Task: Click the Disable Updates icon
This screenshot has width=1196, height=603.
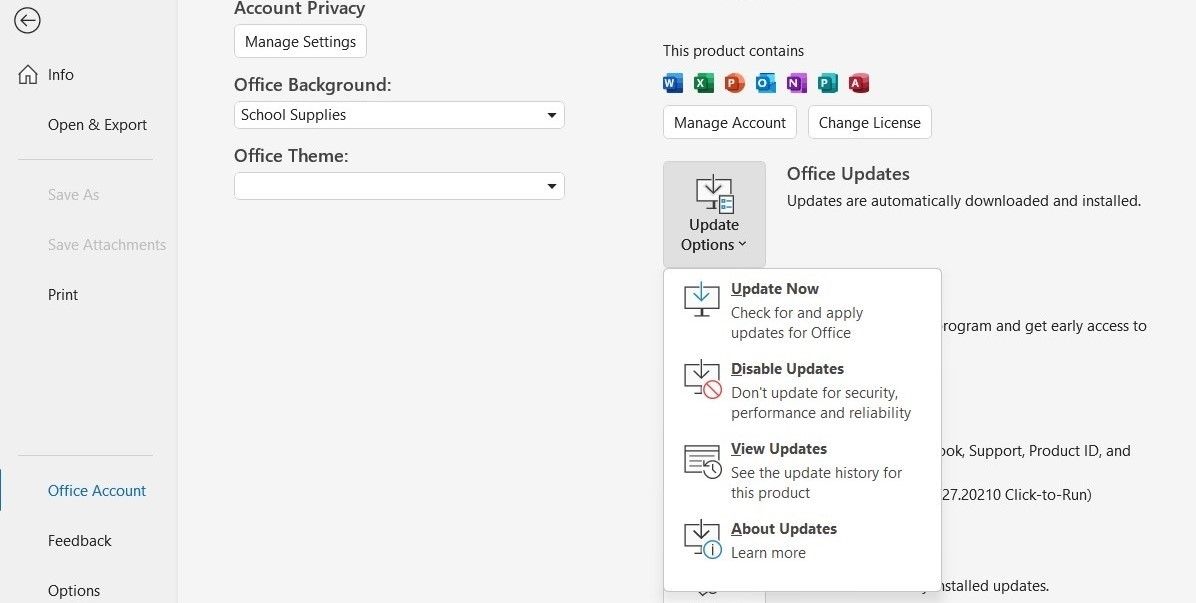Action: point(702,380)
